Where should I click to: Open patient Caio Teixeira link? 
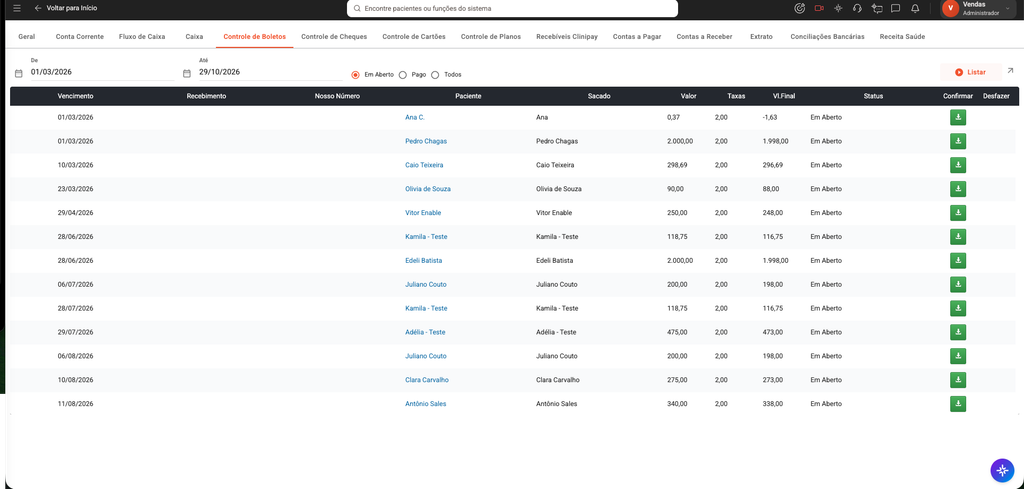(x=424, y=165)
